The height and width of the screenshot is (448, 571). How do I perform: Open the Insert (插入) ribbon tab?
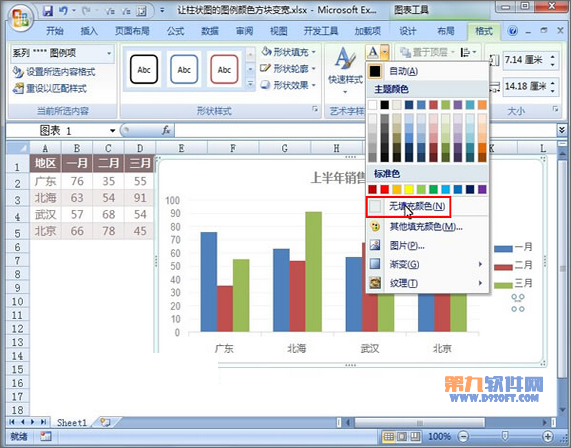tap(89, 31)
